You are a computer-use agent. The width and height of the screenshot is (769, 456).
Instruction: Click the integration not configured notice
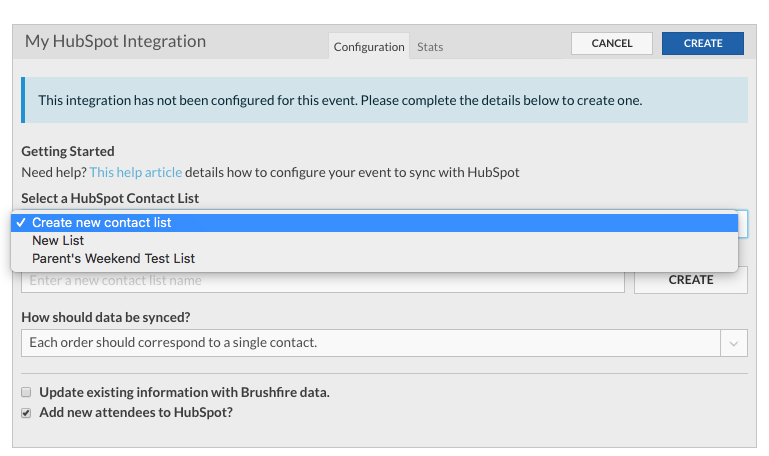[384, 100]
